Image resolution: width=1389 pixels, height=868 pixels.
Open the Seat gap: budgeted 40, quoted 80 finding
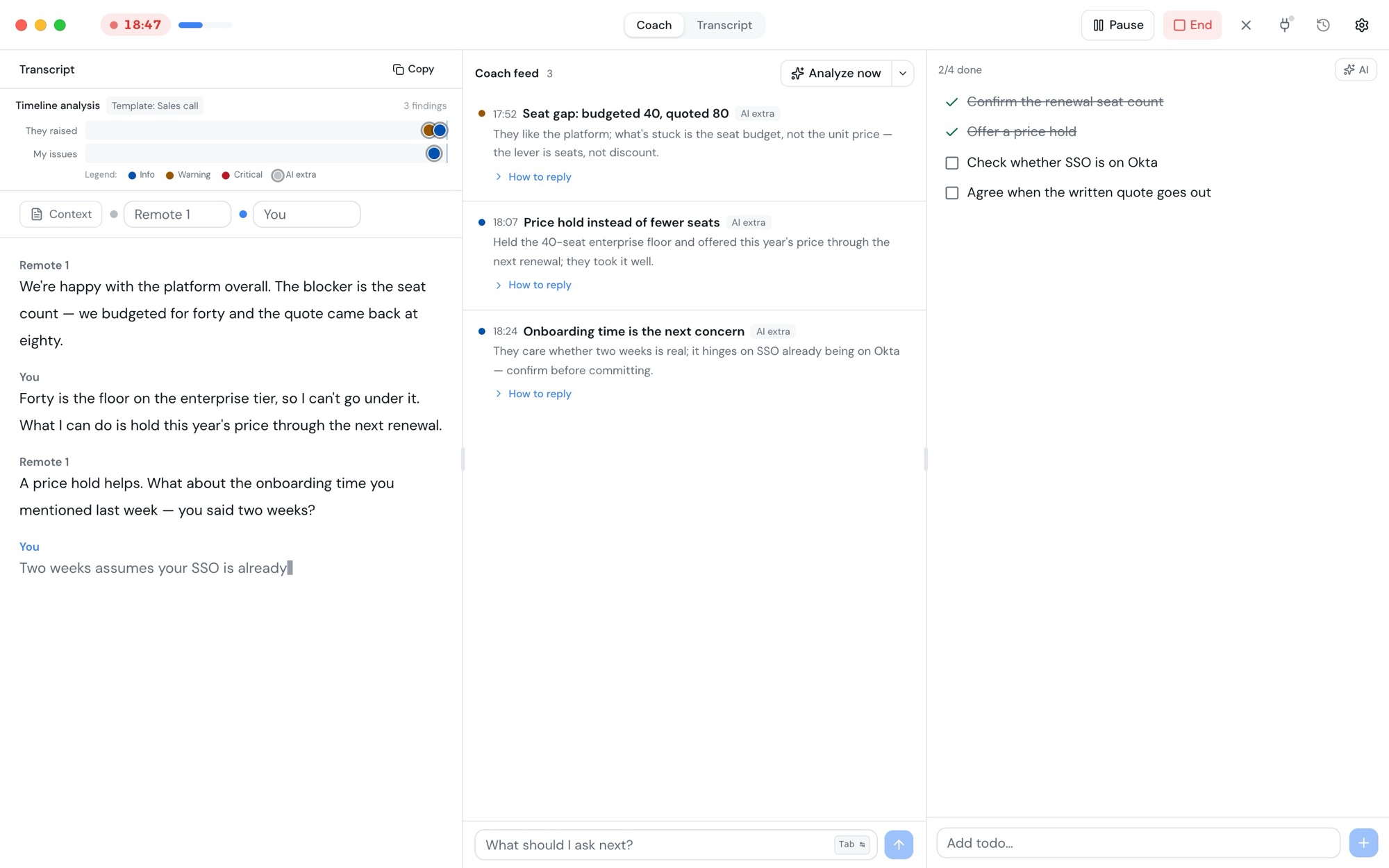[625, 113]
